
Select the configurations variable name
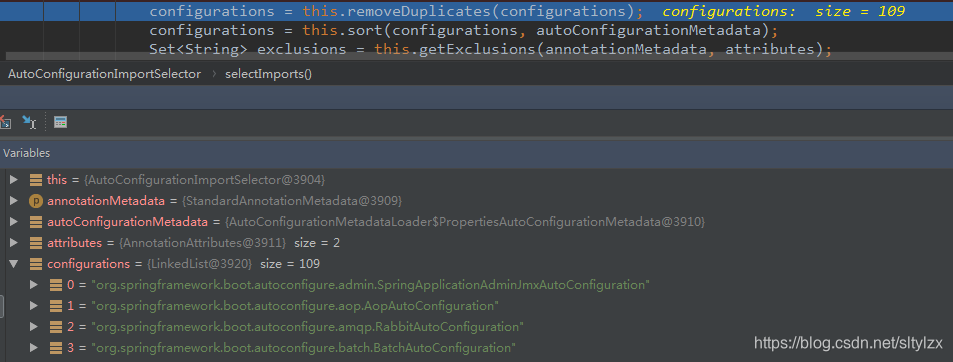(x=88, y=264)
